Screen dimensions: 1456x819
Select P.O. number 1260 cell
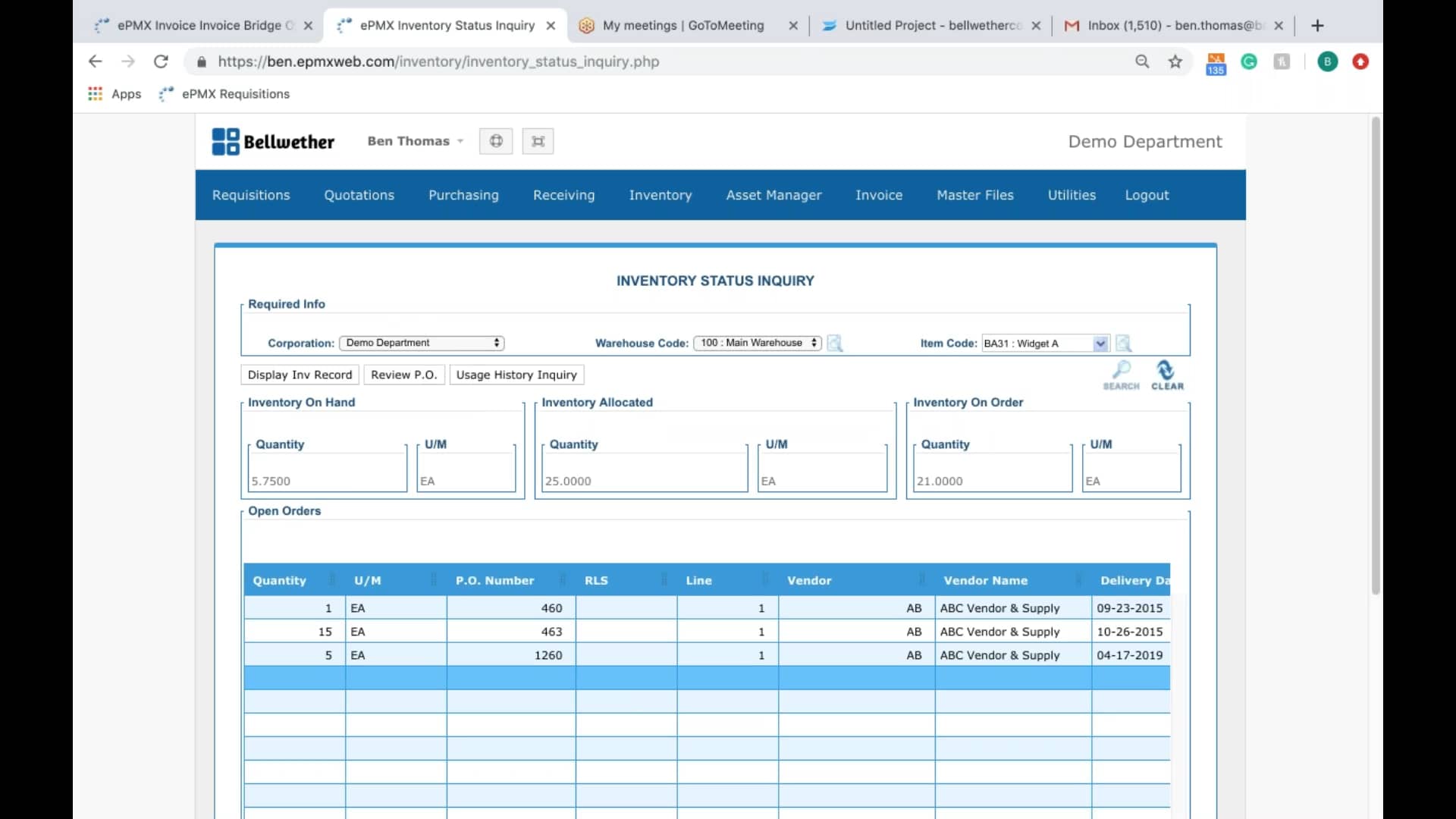pyautogui.click(x=511, y=655)
